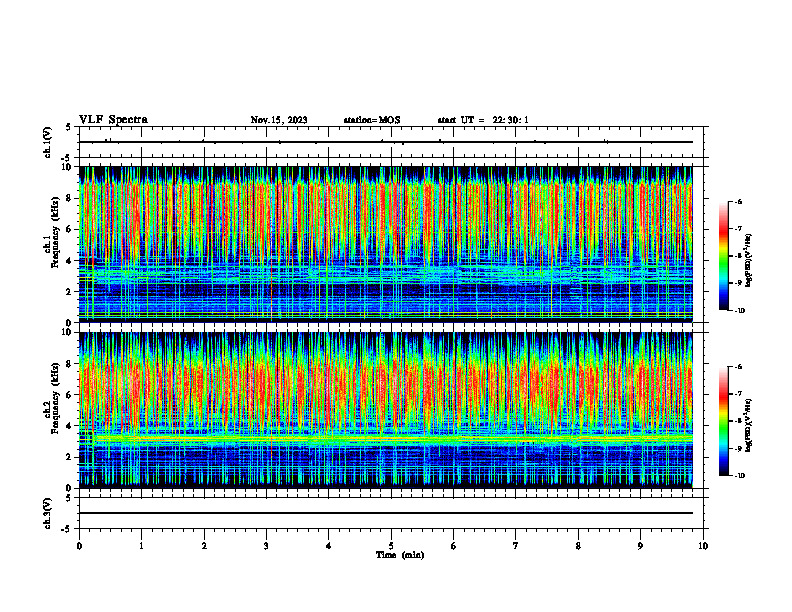Click time axis tick label "3"
This screenshot has width=792, height=612.
click(x=266, y=546)
